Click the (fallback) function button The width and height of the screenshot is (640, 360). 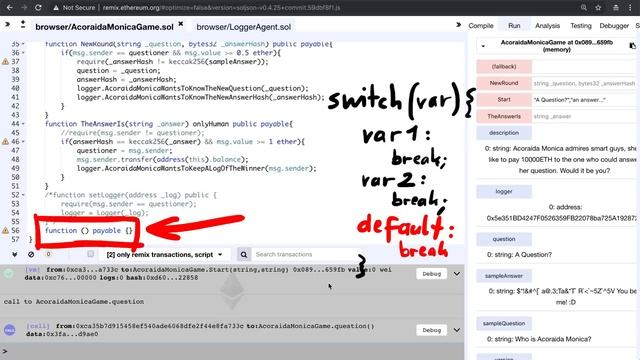(x=504, y=67)
